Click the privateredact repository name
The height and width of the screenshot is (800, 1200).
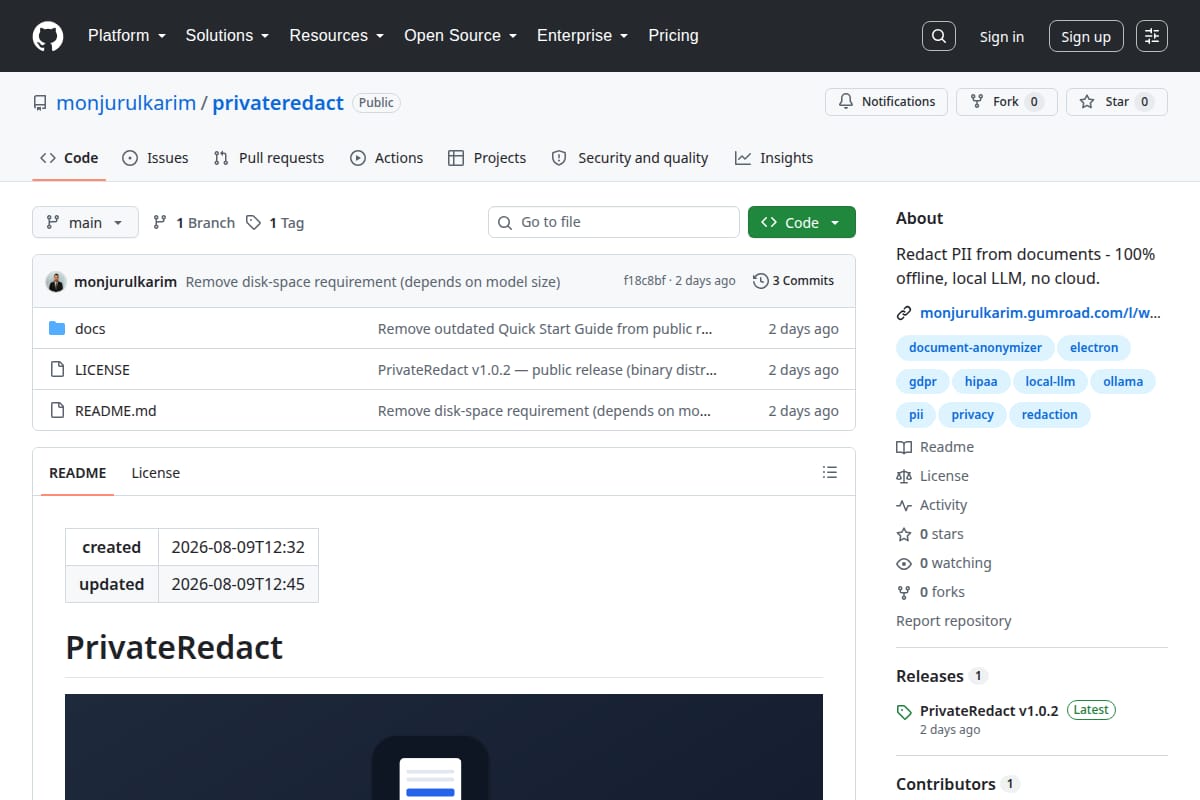tap(278, 103)
